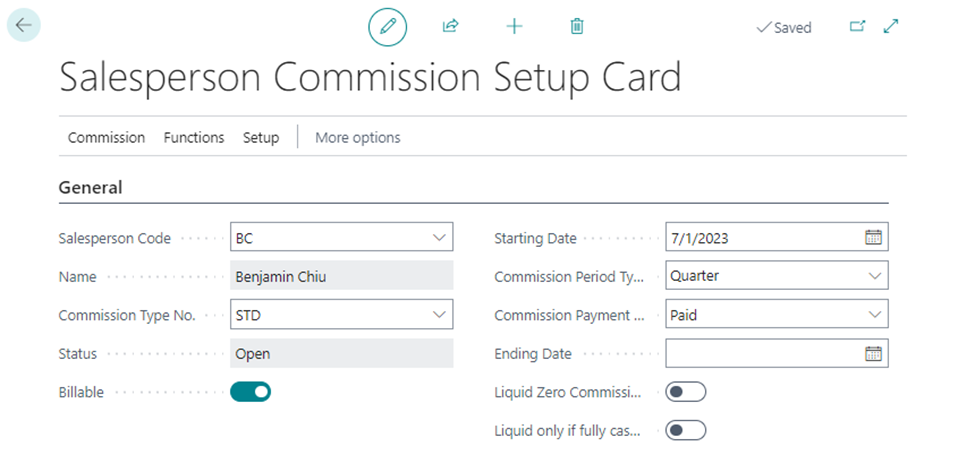The width and height of the screenshot is (975, 472).
Task: Click More options
Action: 358,137
